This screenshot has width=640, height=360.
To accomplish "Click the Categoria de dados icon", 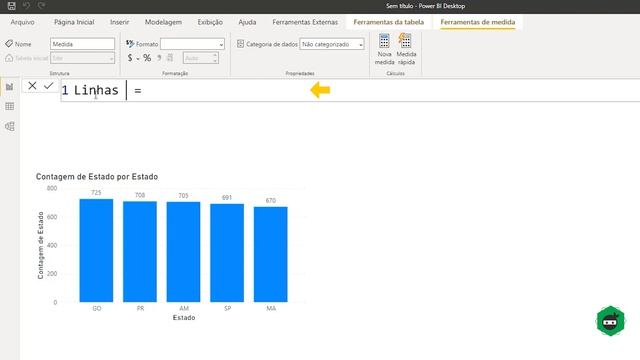I will [x=240, y=44].
